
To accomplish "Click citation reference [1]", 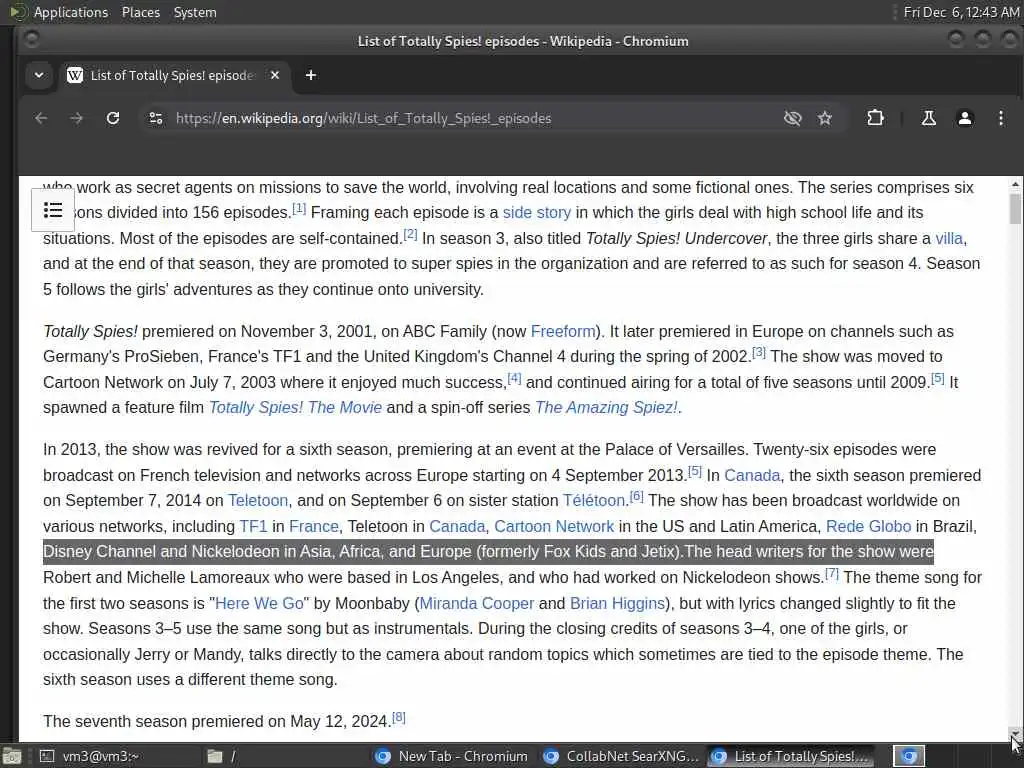I will (299, 208).
